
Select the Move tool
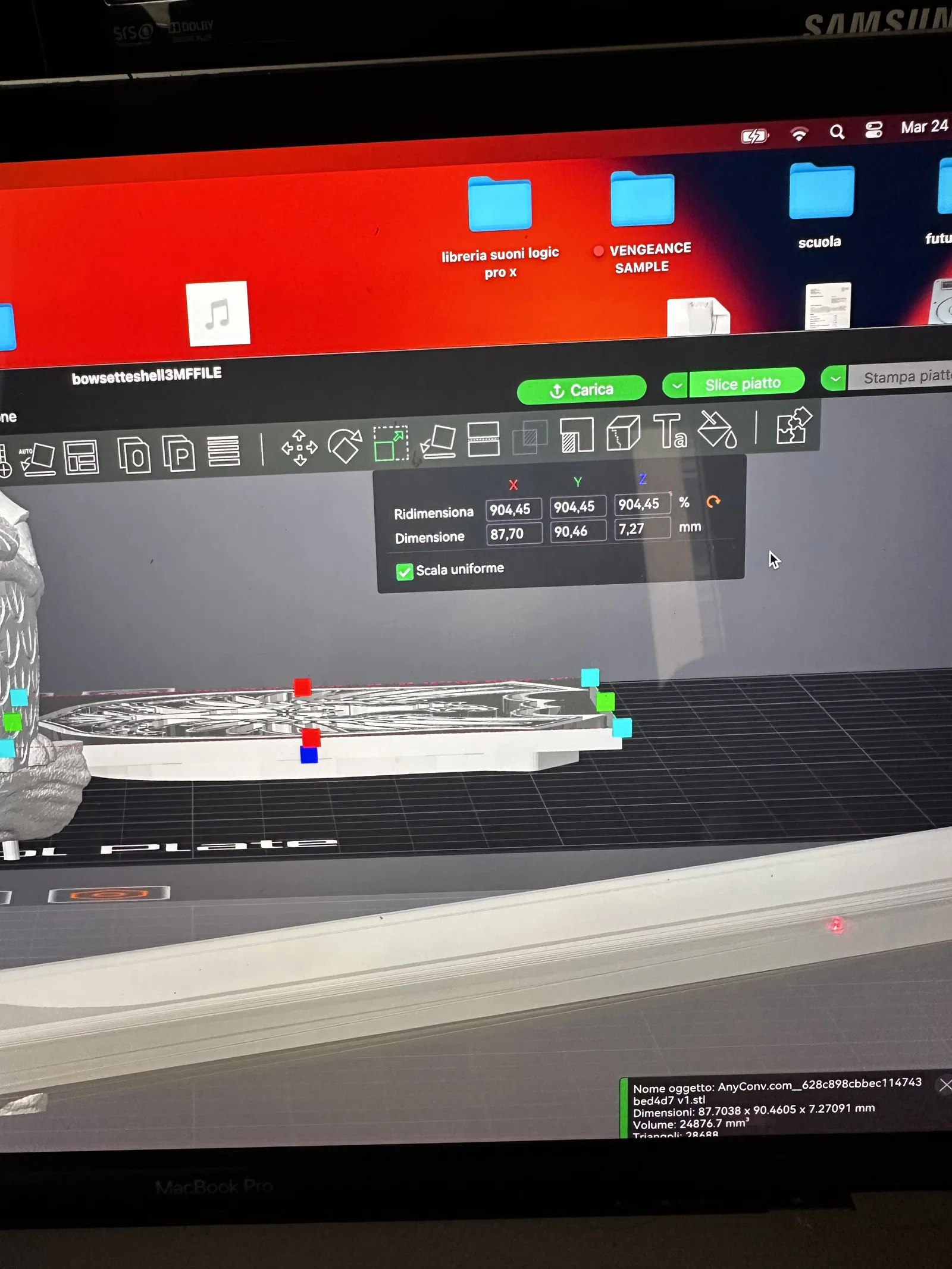(299, 447)
